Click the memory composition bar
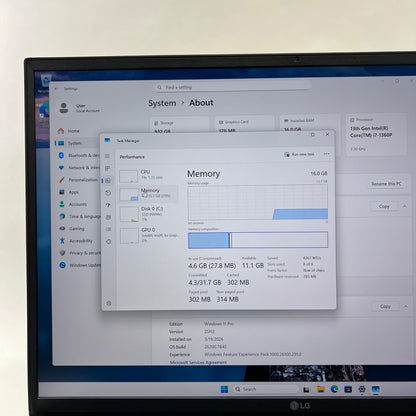This screenshot has width=416, height=416. [258, 240]
